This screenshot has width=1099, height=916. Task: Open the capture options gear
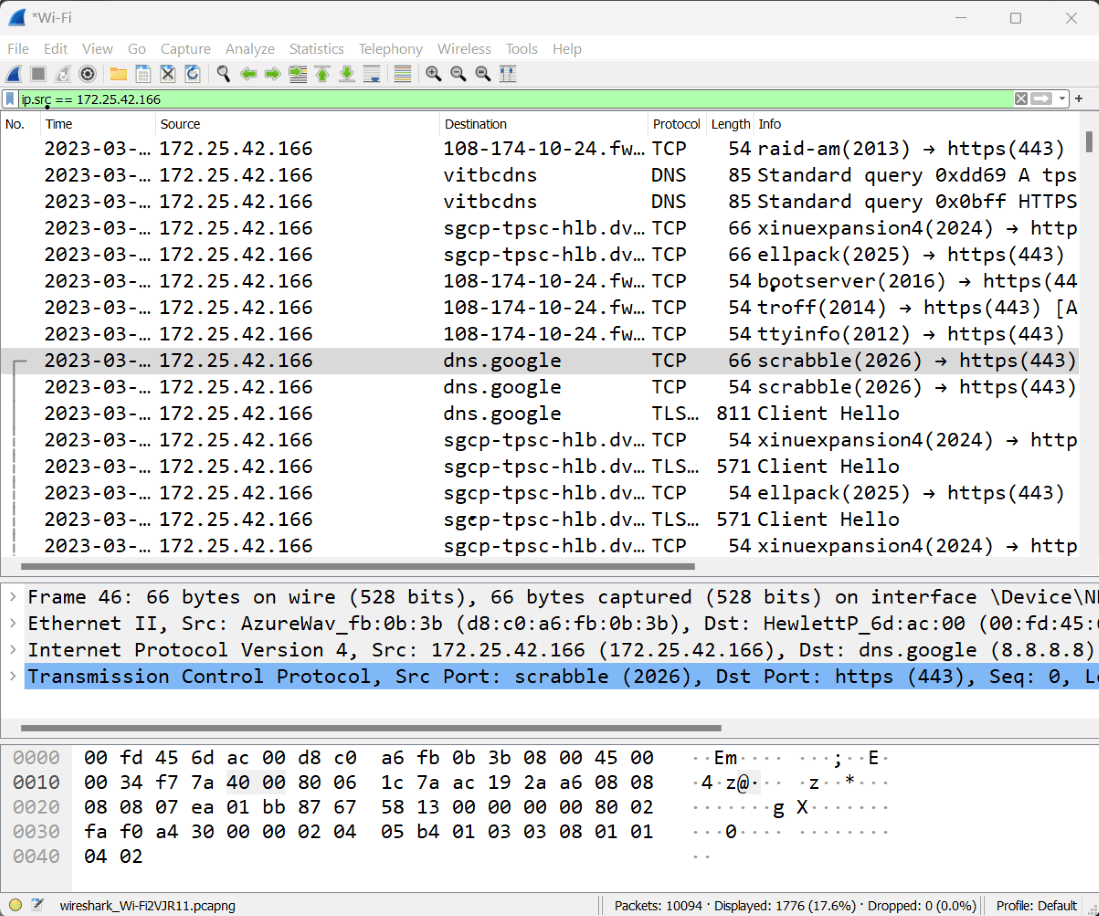[87, 73]
